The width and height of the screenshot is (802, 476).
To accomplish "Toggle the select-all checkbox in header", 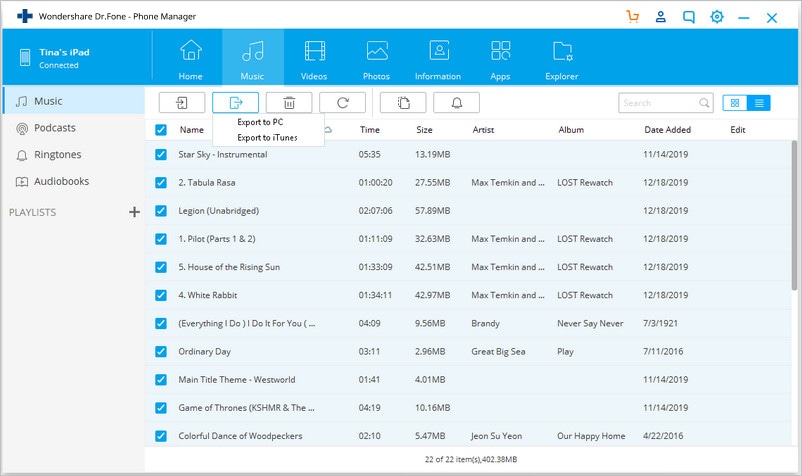I will [x=161, y=130].
